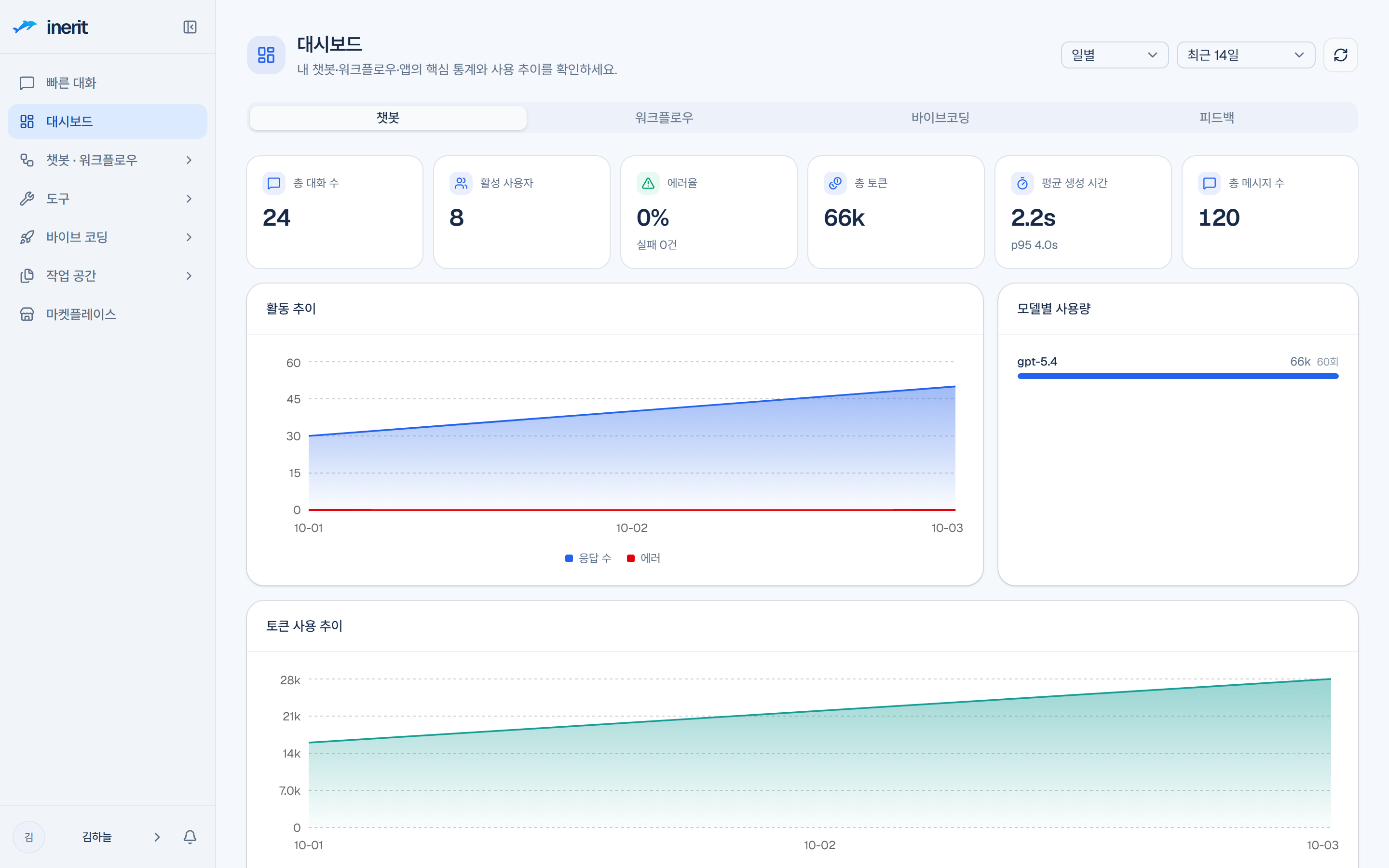Click the 10-02 label in 활동 추이 chart
This screenshot has height=868, width=1389.
point(631,528)
